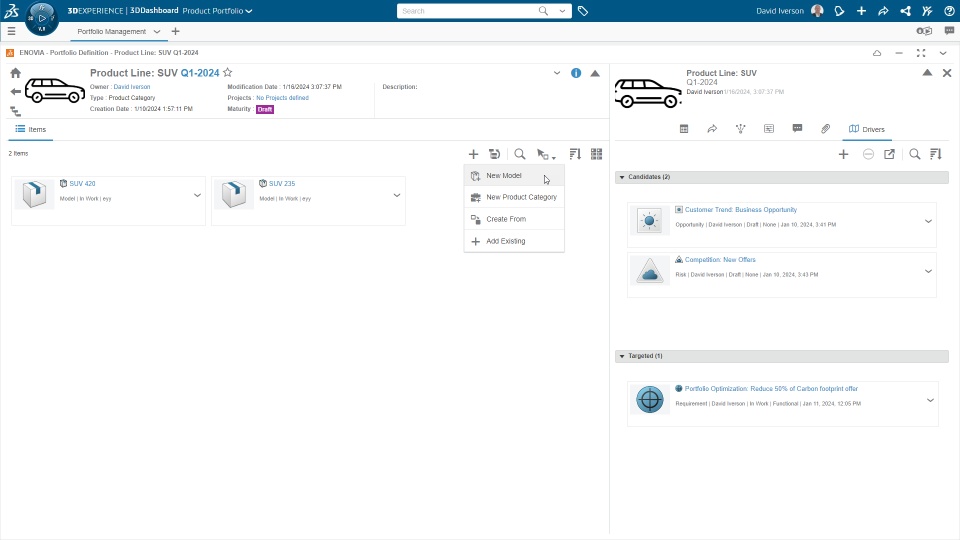Open owner link David Iverson
The height and width of the screenshot is (540, 960).
[132, 87]
